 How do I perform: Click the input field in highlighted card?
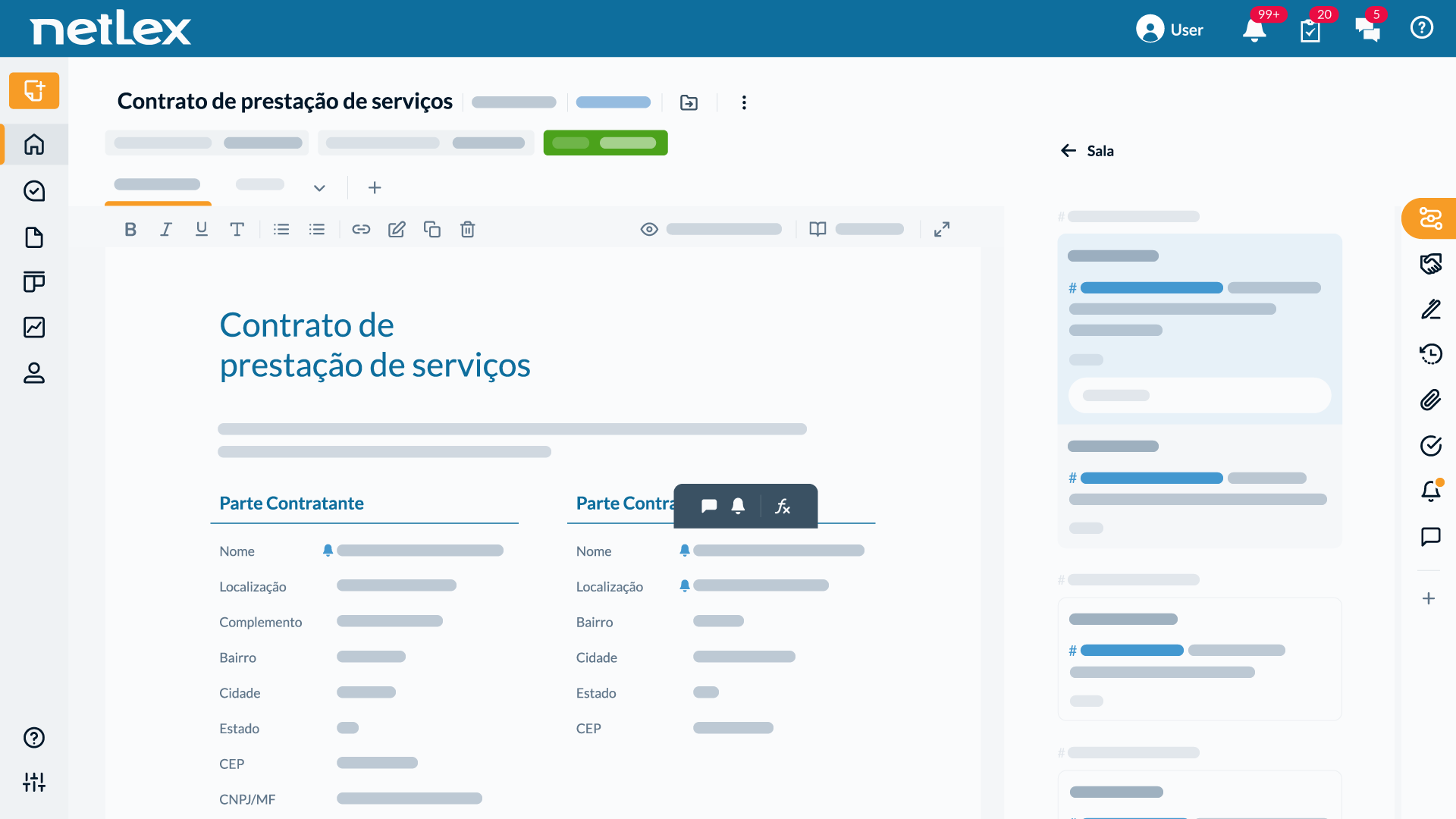pyautogui.click(x=1200, y=396)
